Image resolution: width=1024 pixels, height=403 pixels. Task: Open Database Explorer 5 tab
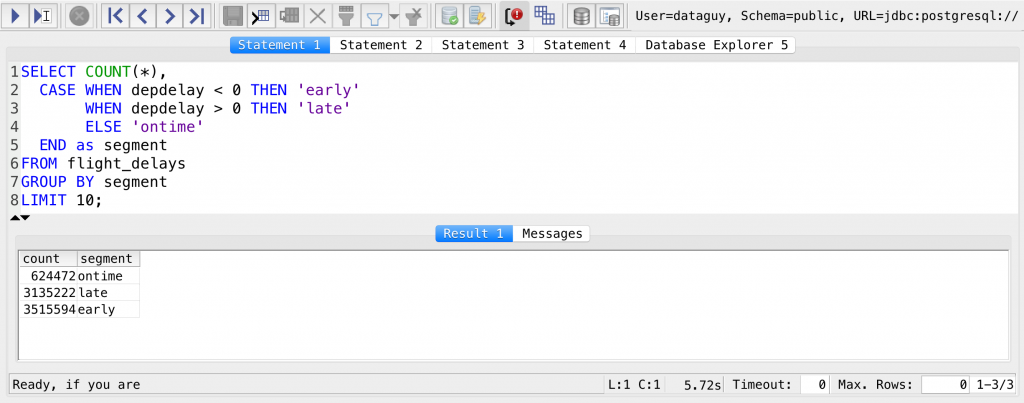pos(716,45)
